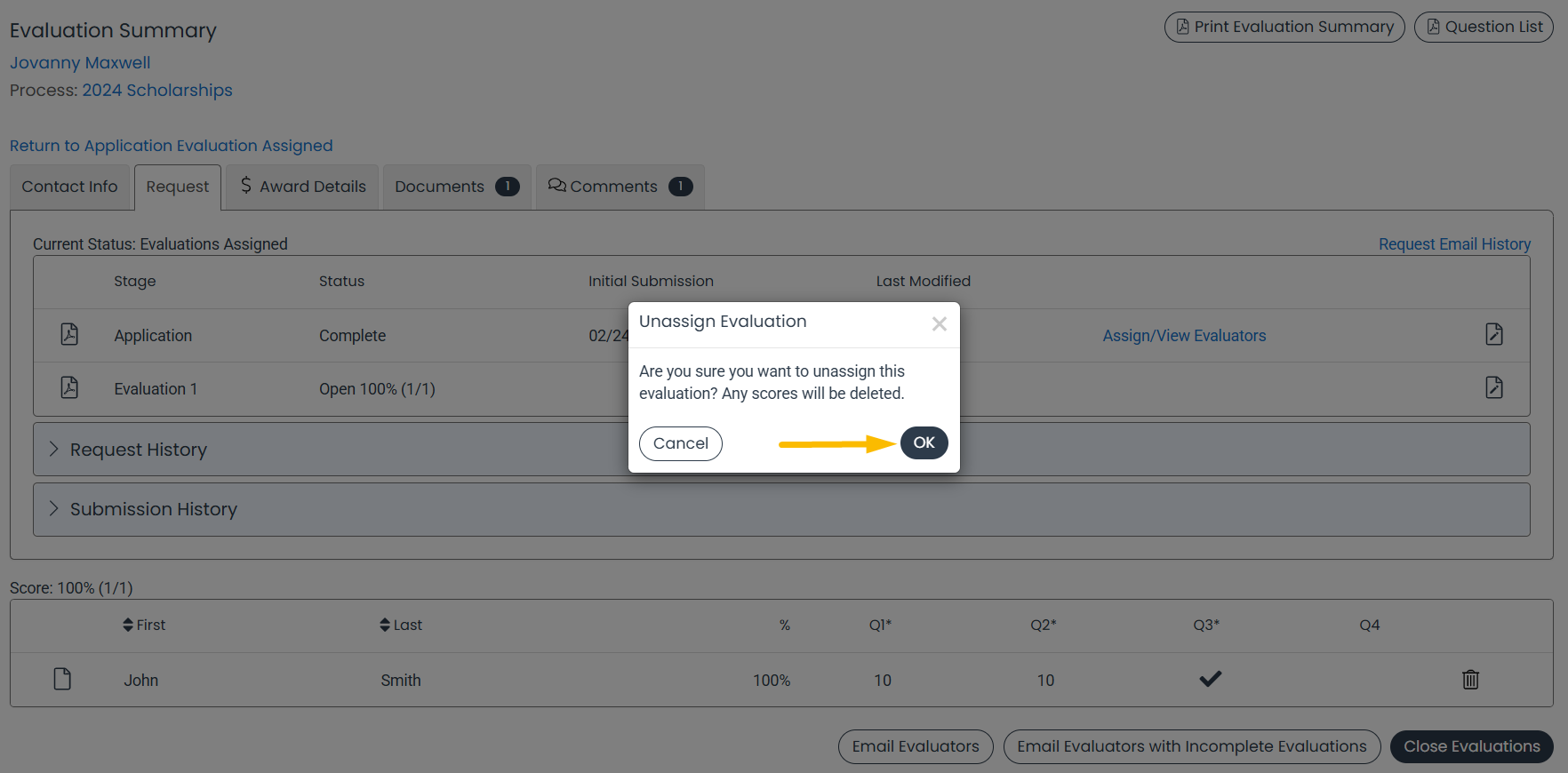This screenshot has height=773, width=1568.
Task: Close the Unassign Evaluation dialog with X
Action: pos(939,324)
